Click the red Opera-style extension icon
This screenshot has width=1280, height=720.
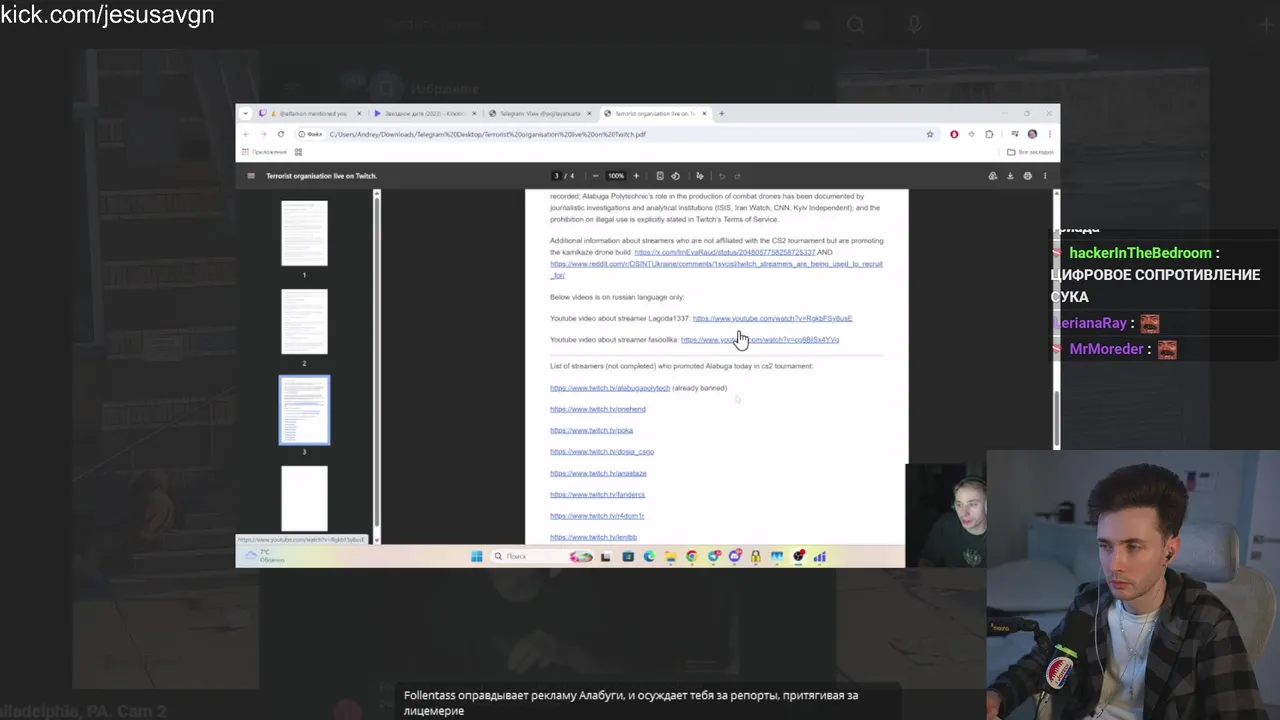click(954, 134)
